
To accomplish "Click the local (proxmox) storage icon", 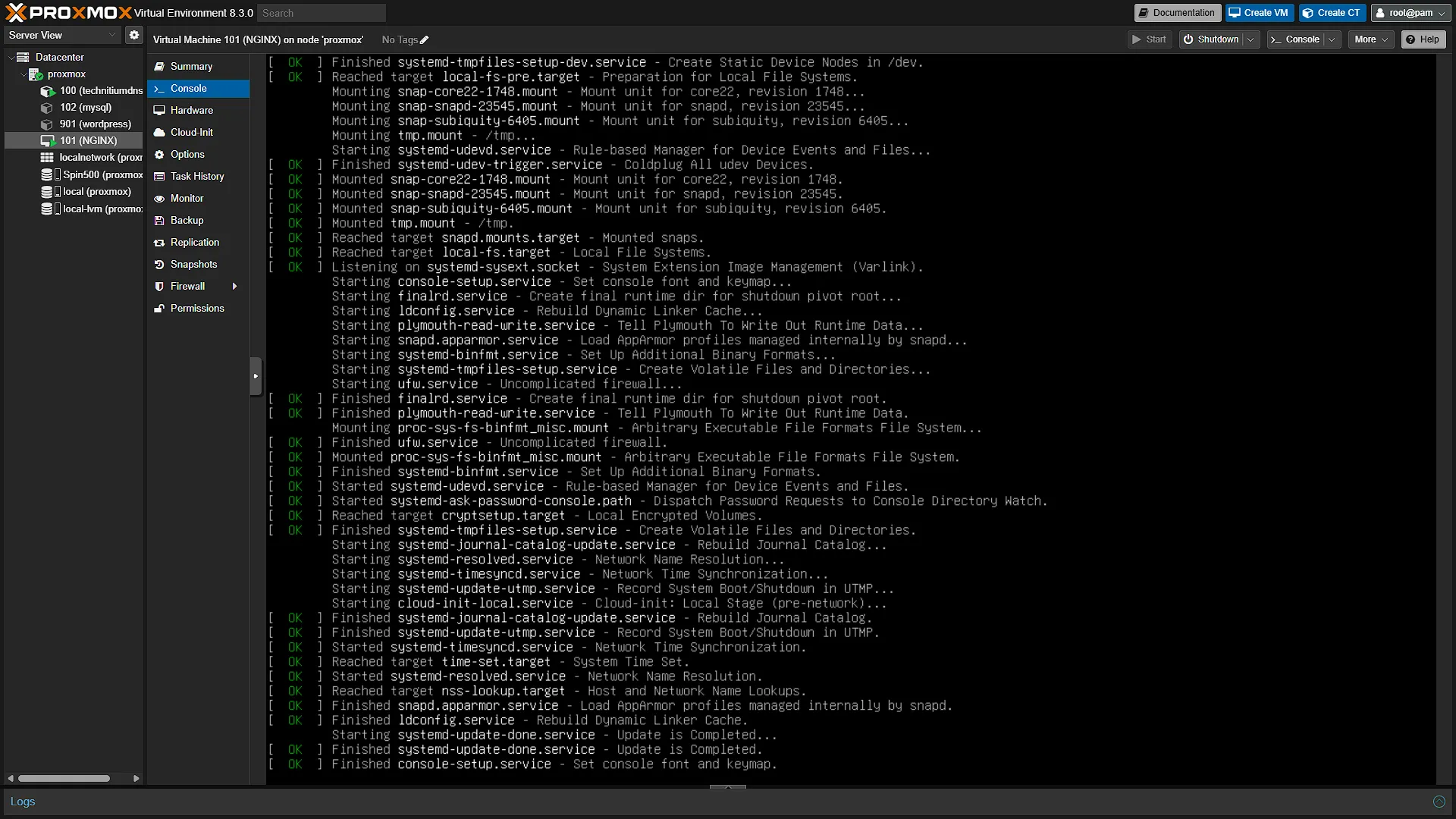I will [x=47, y=191].
